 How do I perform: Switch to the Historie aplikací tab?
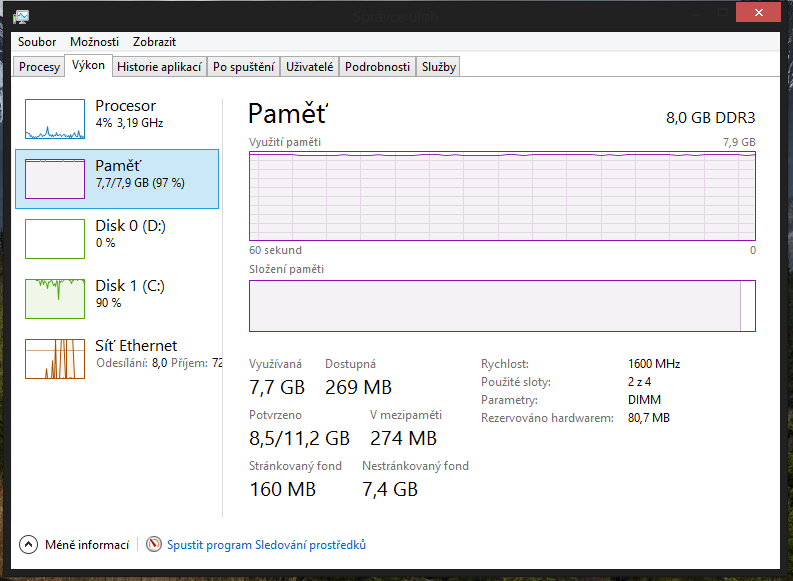tap(160, 67)
